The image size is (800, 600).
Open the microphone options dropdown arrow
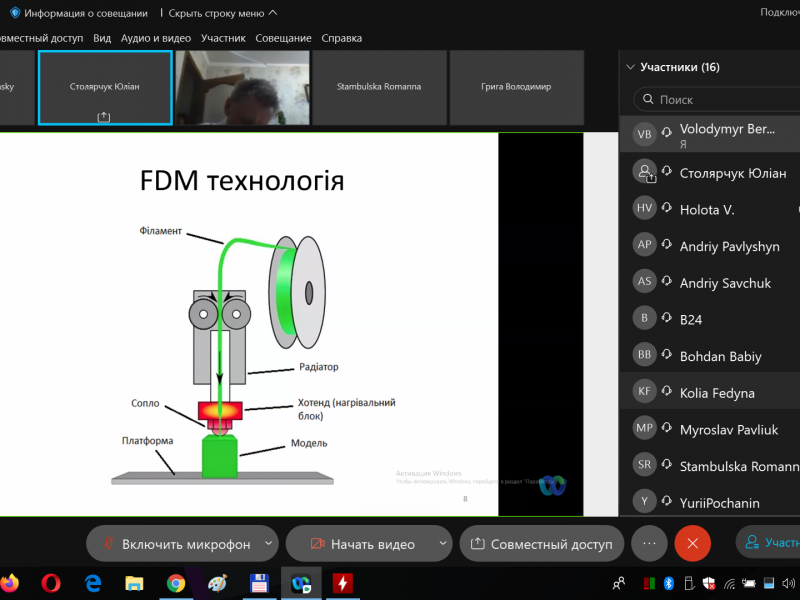point(267,544)
